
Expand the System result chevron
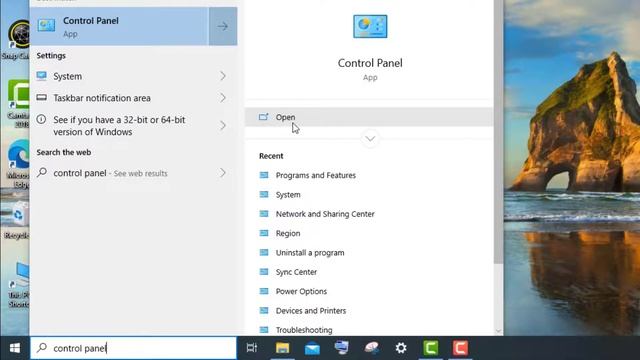[222, 76]
